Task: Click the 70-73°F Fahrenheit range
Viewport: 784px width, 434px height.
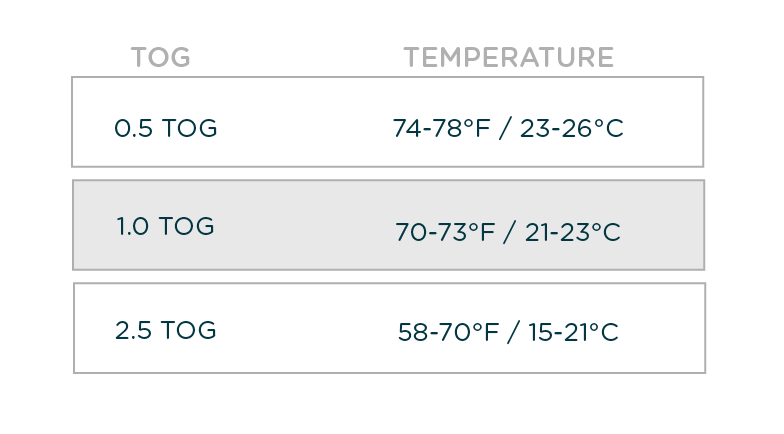Action: (445, 233)
